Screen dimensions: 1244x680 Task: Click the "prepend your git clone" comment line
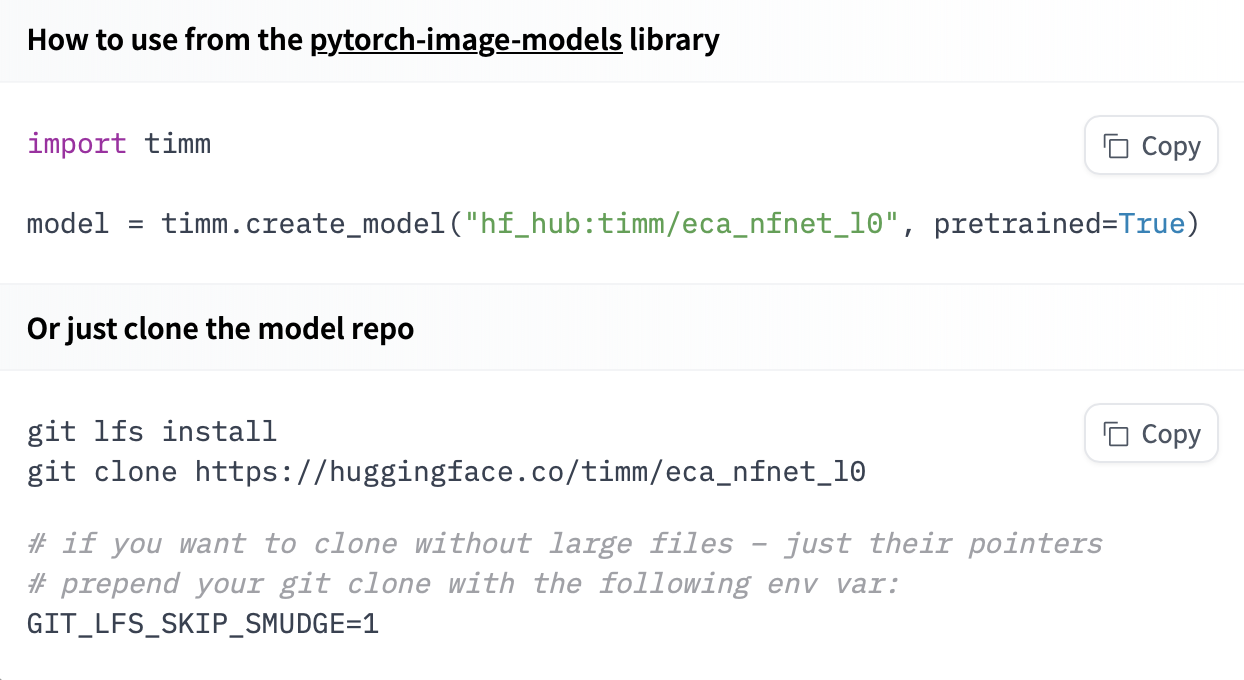pos(464,584)
